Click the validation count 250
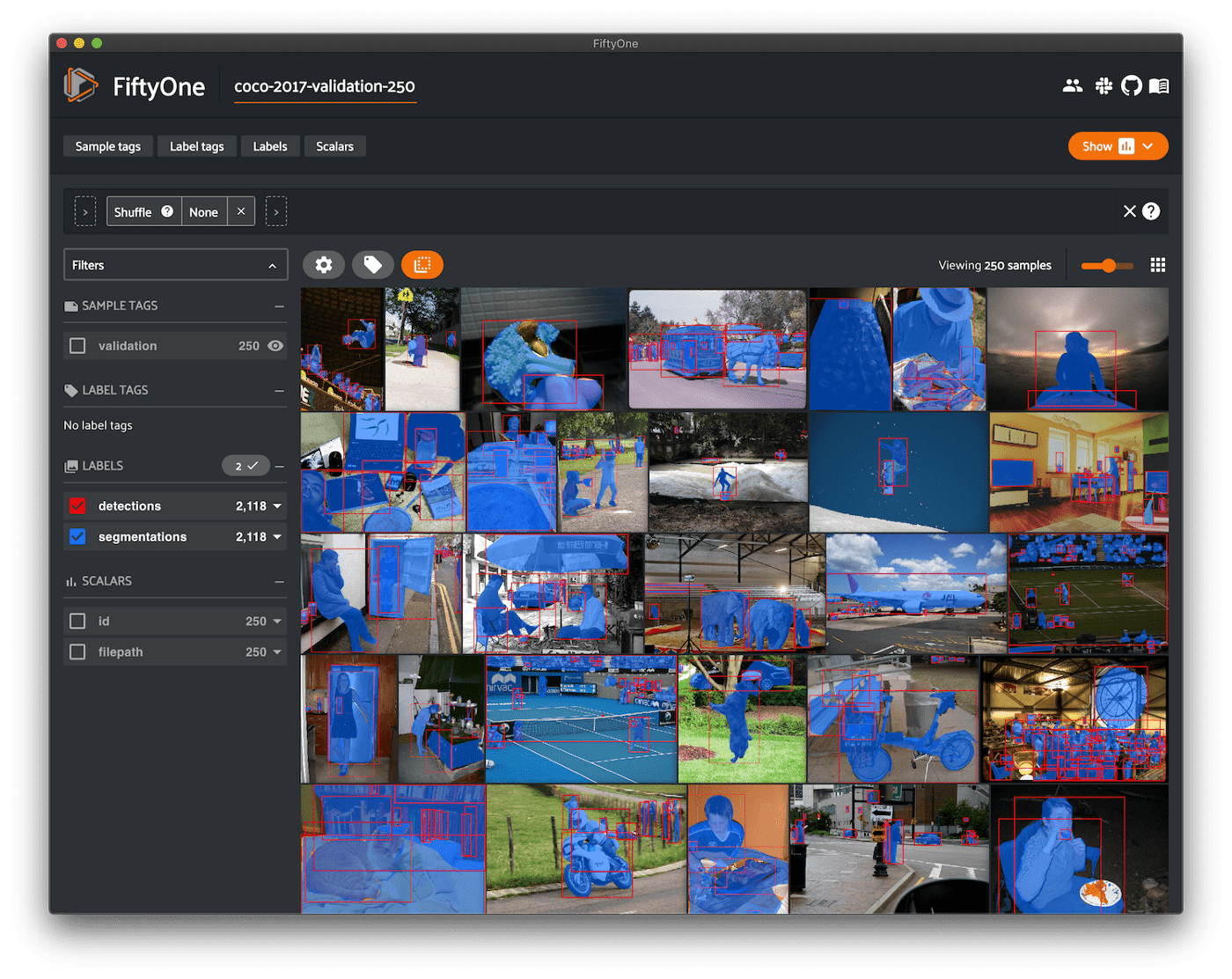Image resolution: width=1232 pixels, height=979 pixels. point(249,346)
